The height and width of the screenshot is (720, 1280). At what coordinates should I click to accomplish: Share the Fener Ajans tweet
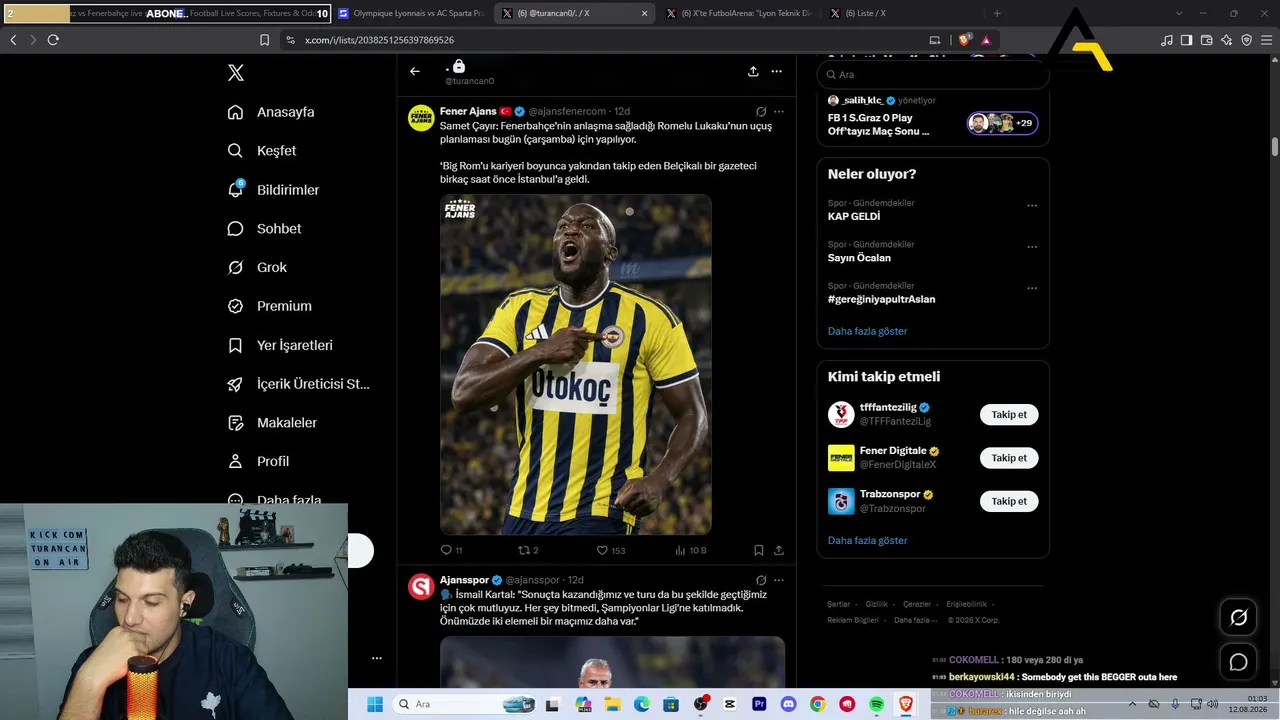(x=779, y=550)
